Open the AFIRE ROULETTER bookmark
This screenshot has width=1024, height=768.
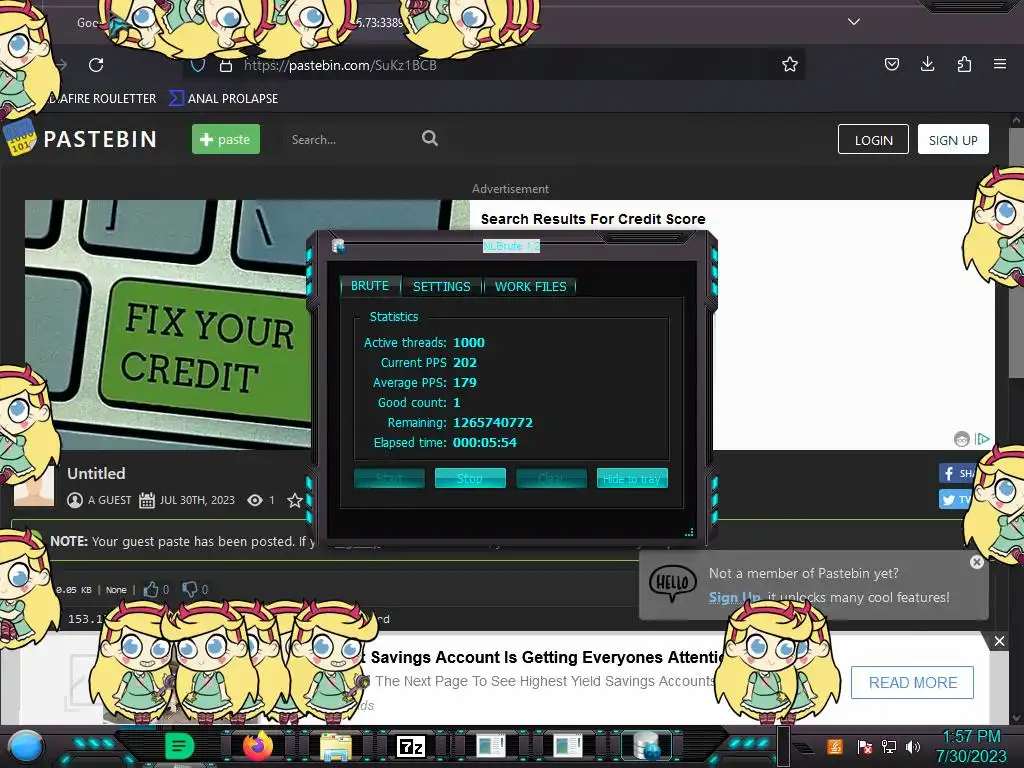pos(103,98)
